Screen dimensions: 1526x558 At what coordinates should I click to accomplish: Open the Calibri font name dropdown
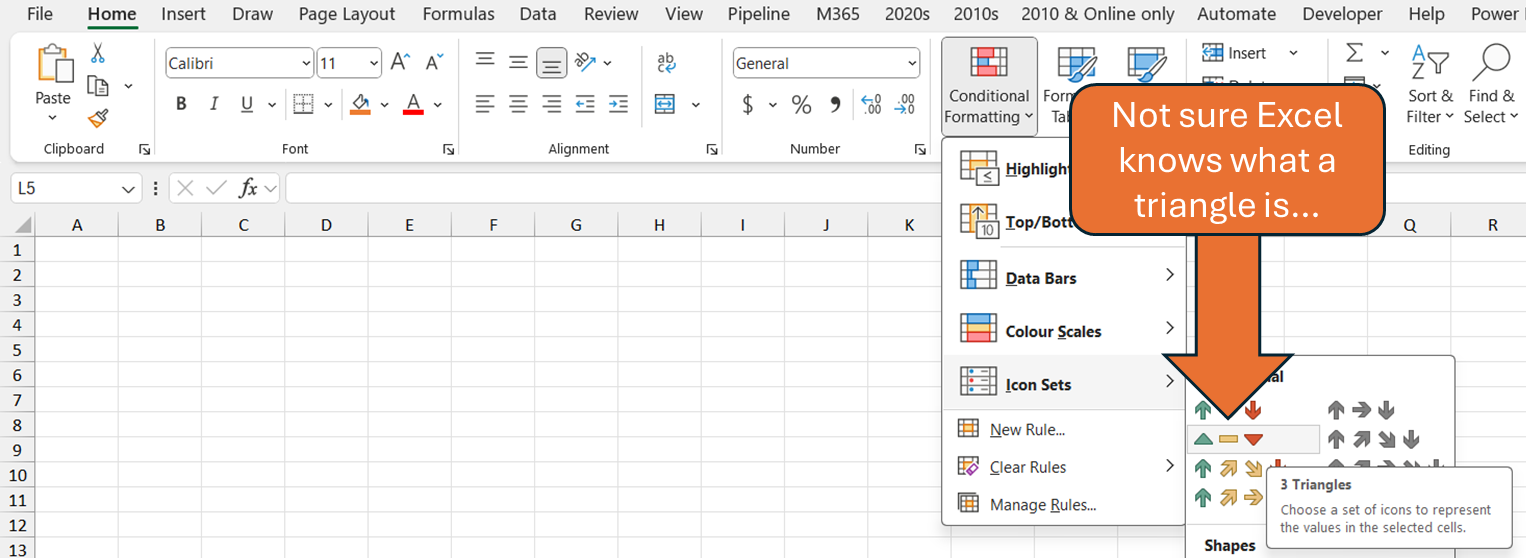click(x=305, y=63)
